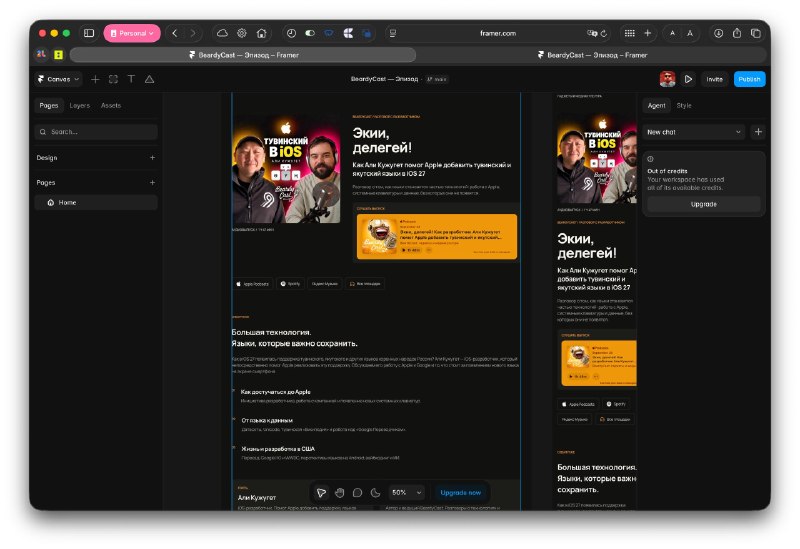Open the Safari tab overview grid icon

pyautogui.click(x=630, y=33)
